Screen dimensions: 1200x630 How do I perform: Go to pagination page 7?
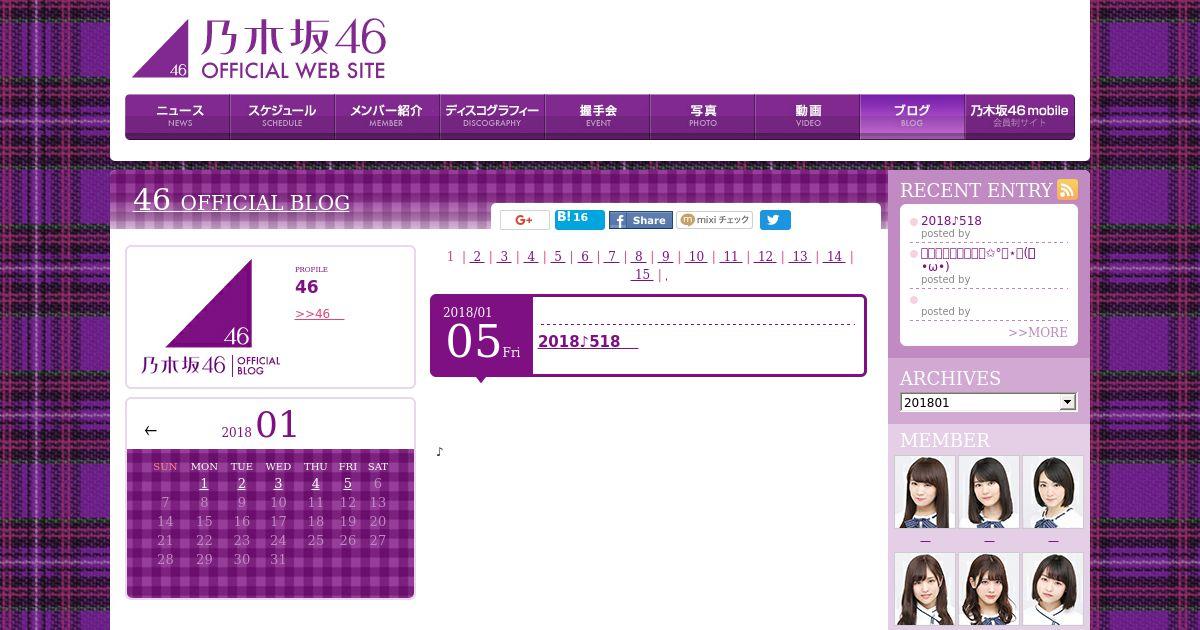612,256
